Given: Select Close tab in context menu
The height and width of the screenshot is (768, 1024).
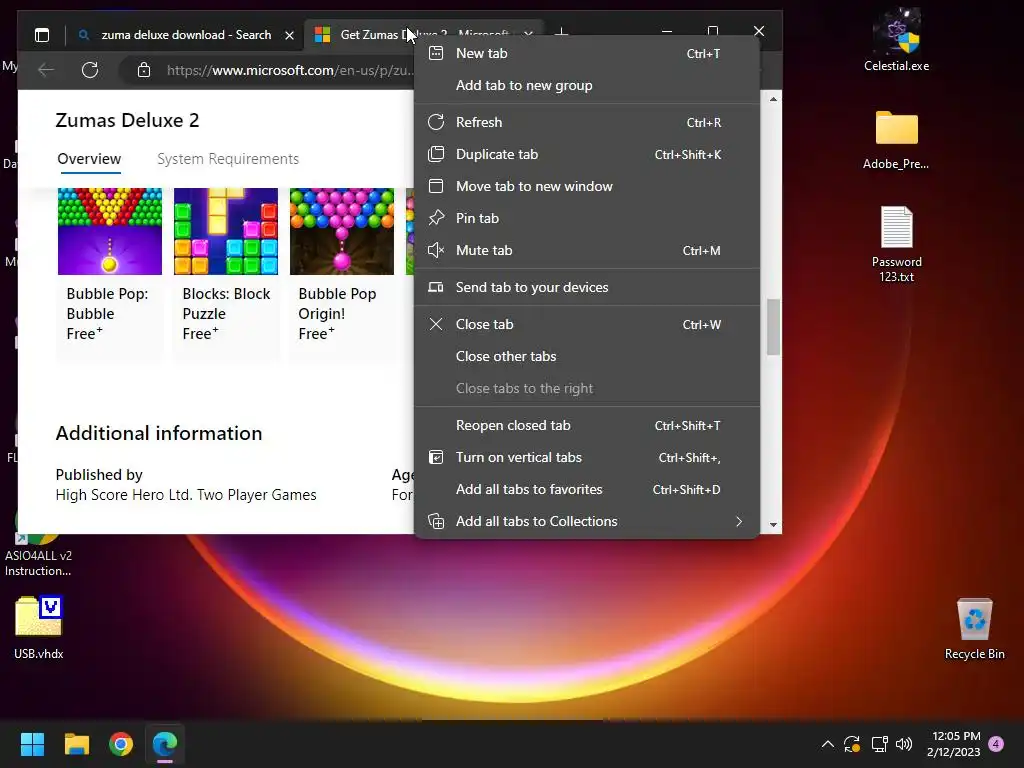Looking at the screenshot, I should coord(586,325).
